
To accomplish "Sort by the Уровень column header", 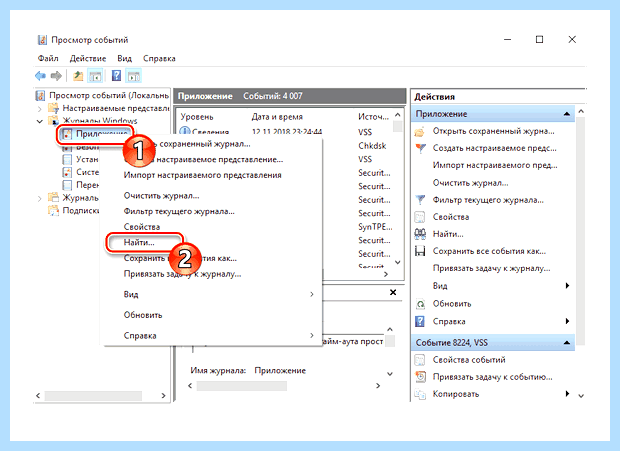I will [x=197, y=117].
